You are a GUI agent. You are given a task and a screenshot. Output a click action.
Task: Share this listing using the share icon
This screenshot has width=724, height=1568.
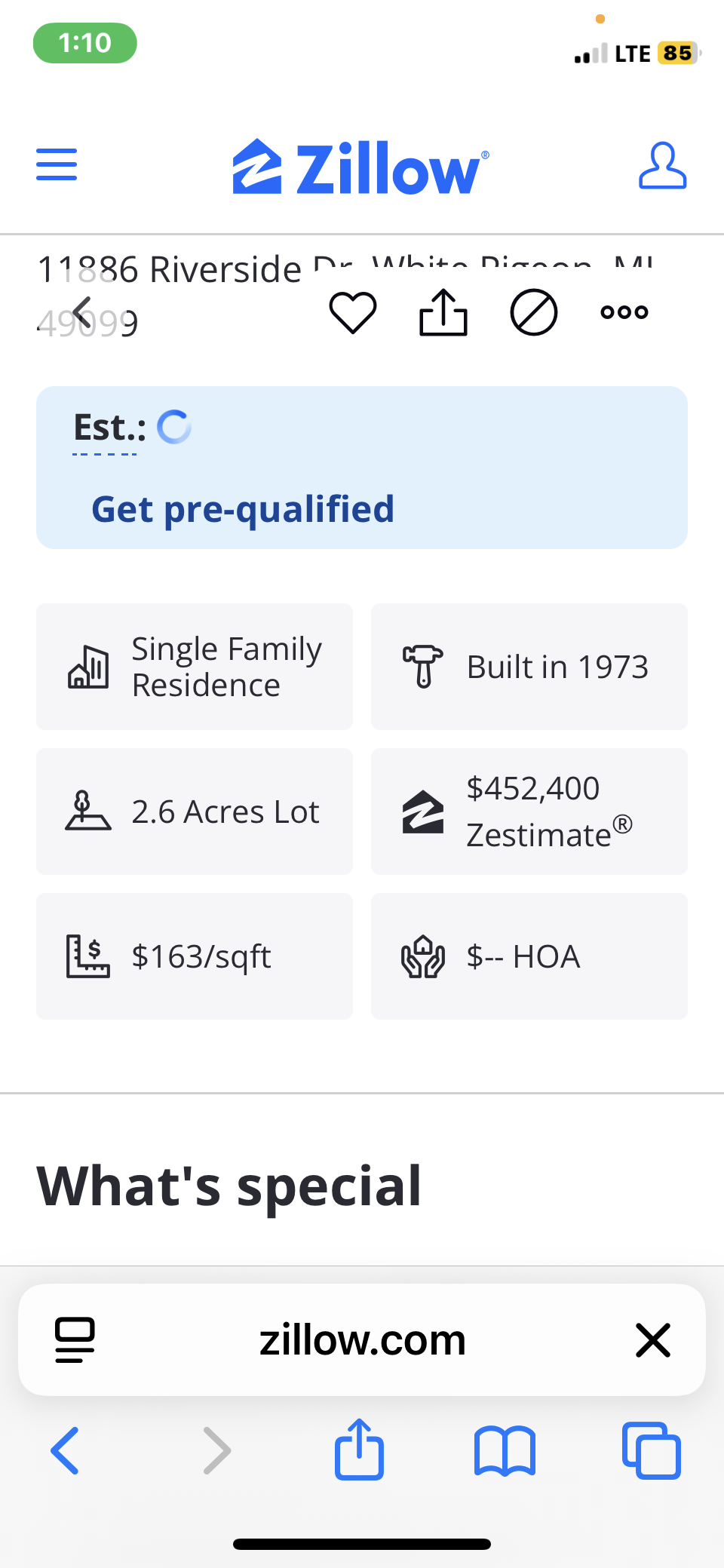[443, 312]
